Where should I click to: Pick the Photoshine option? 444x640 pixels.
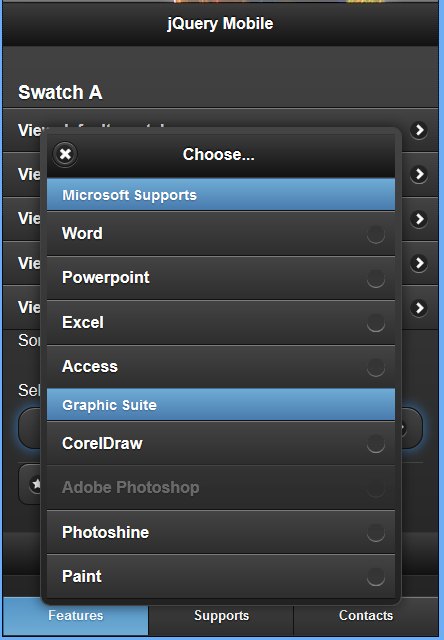(x=221, y=532)
